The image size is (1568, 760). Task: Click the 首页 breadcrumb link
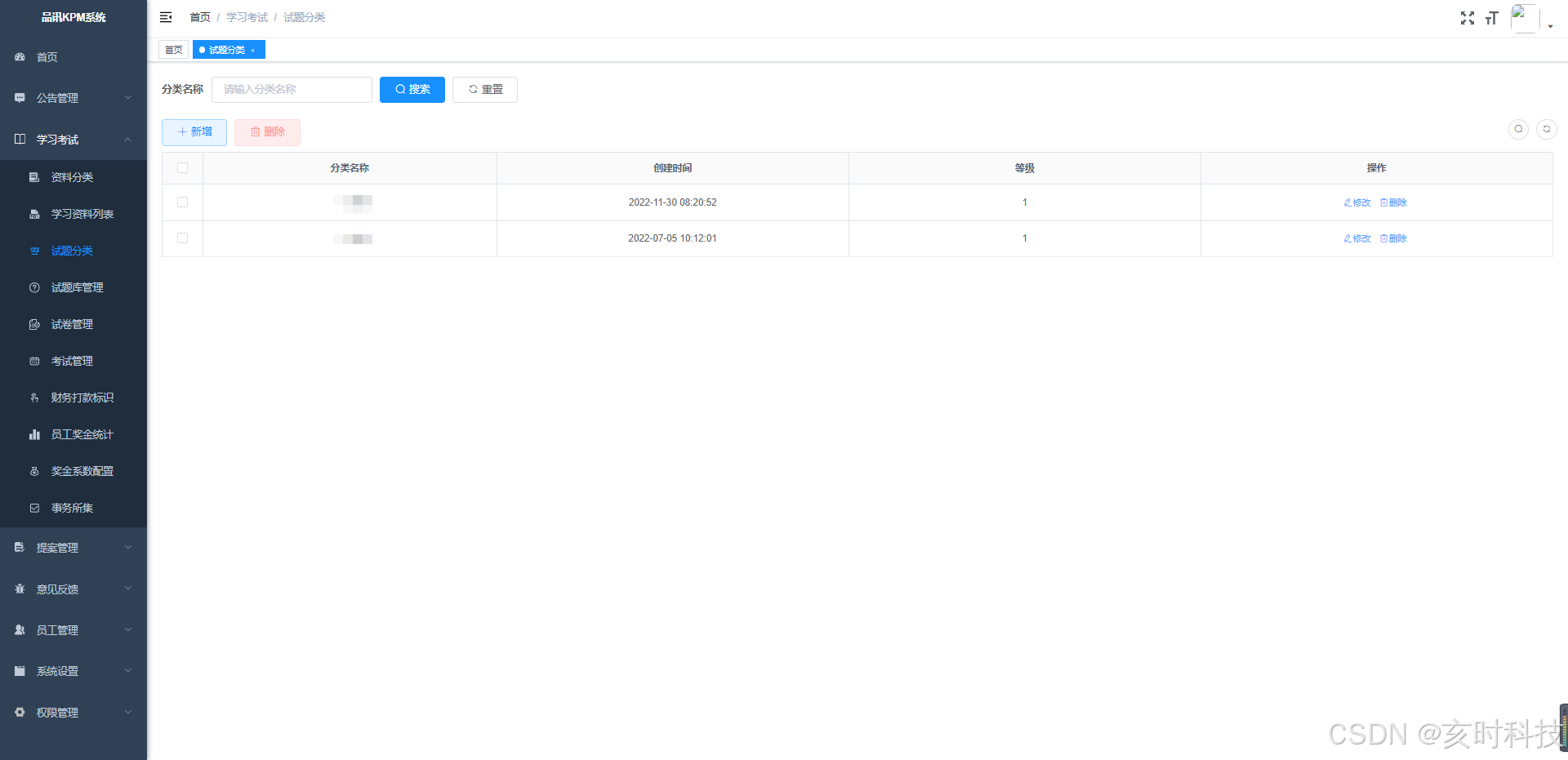tap(200, 17)
